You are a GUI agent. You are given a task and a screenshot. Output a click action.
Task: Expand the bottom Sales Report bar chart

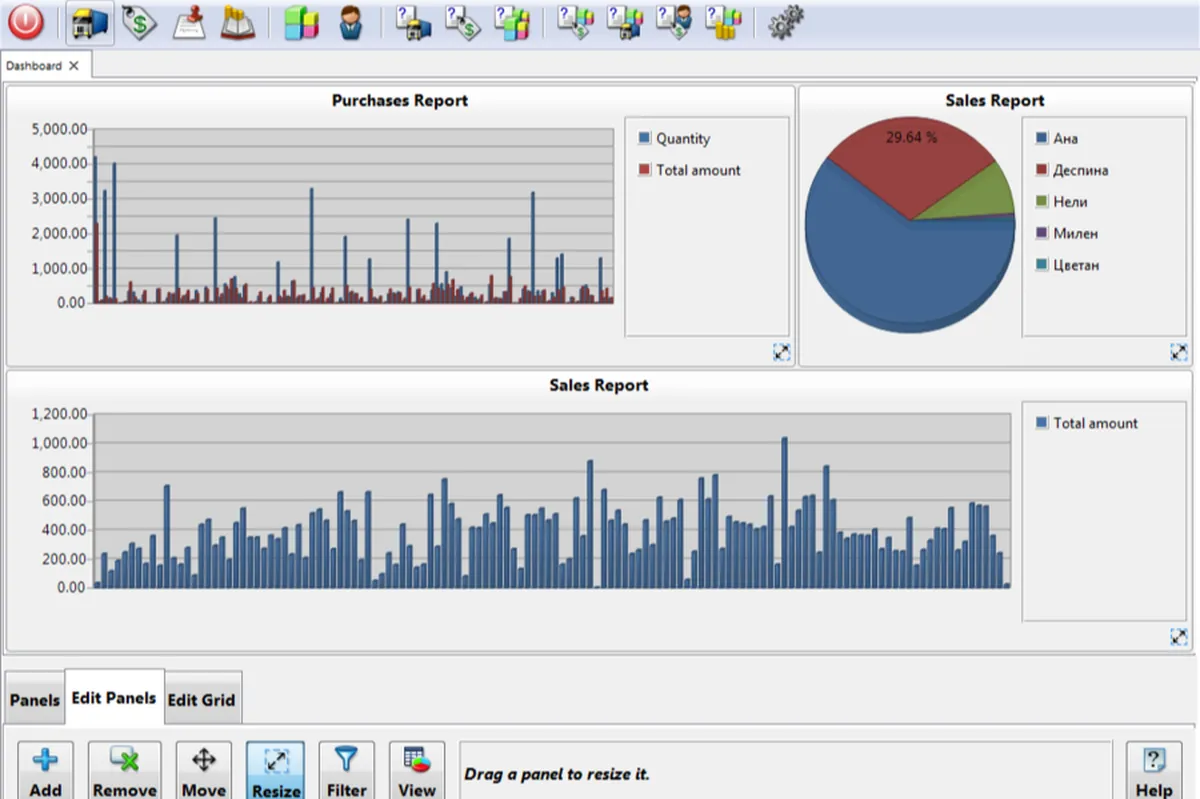point(1178,637)
